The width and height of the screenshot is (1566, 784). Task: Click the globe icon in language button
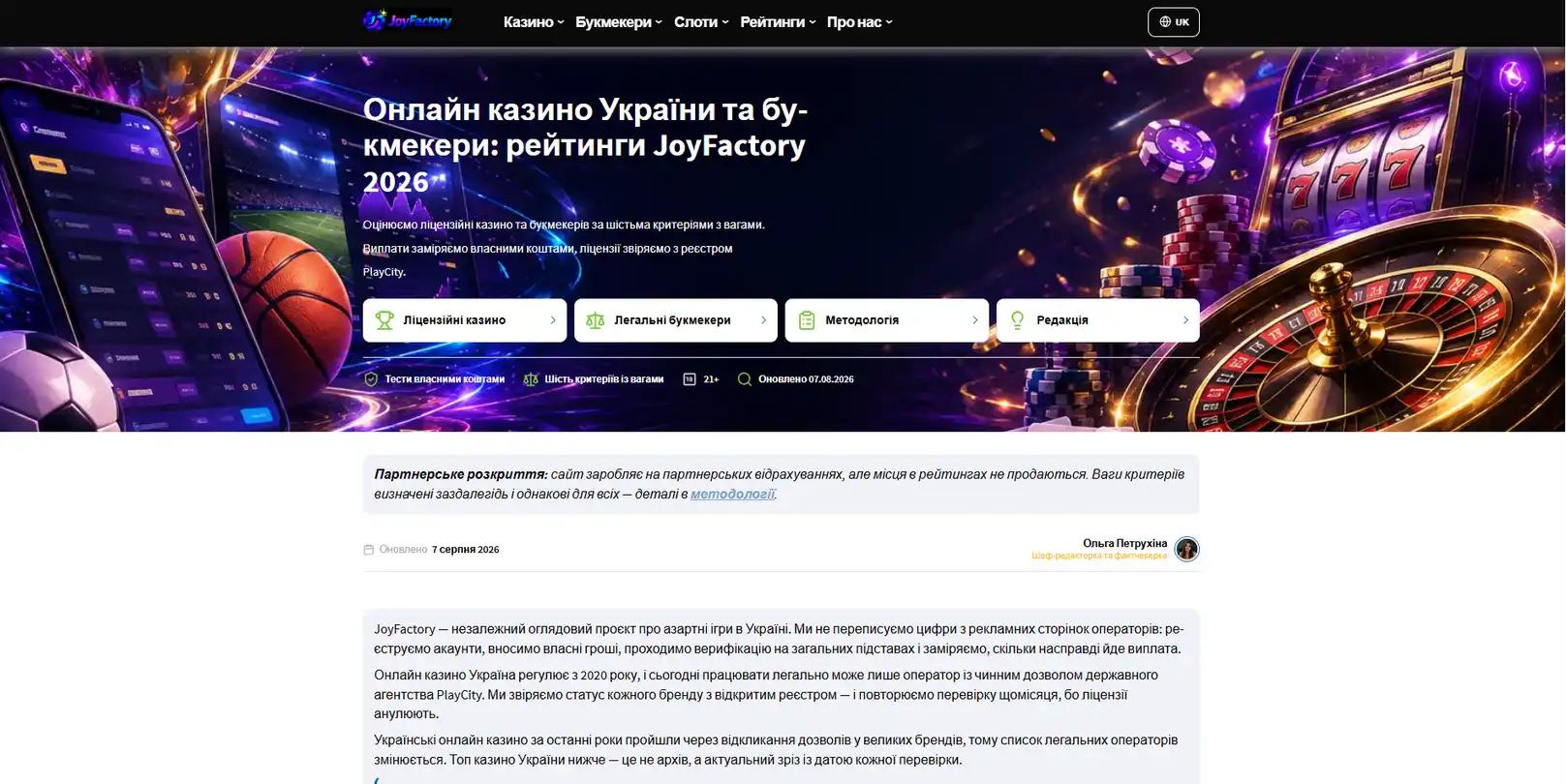(1165, 22)
